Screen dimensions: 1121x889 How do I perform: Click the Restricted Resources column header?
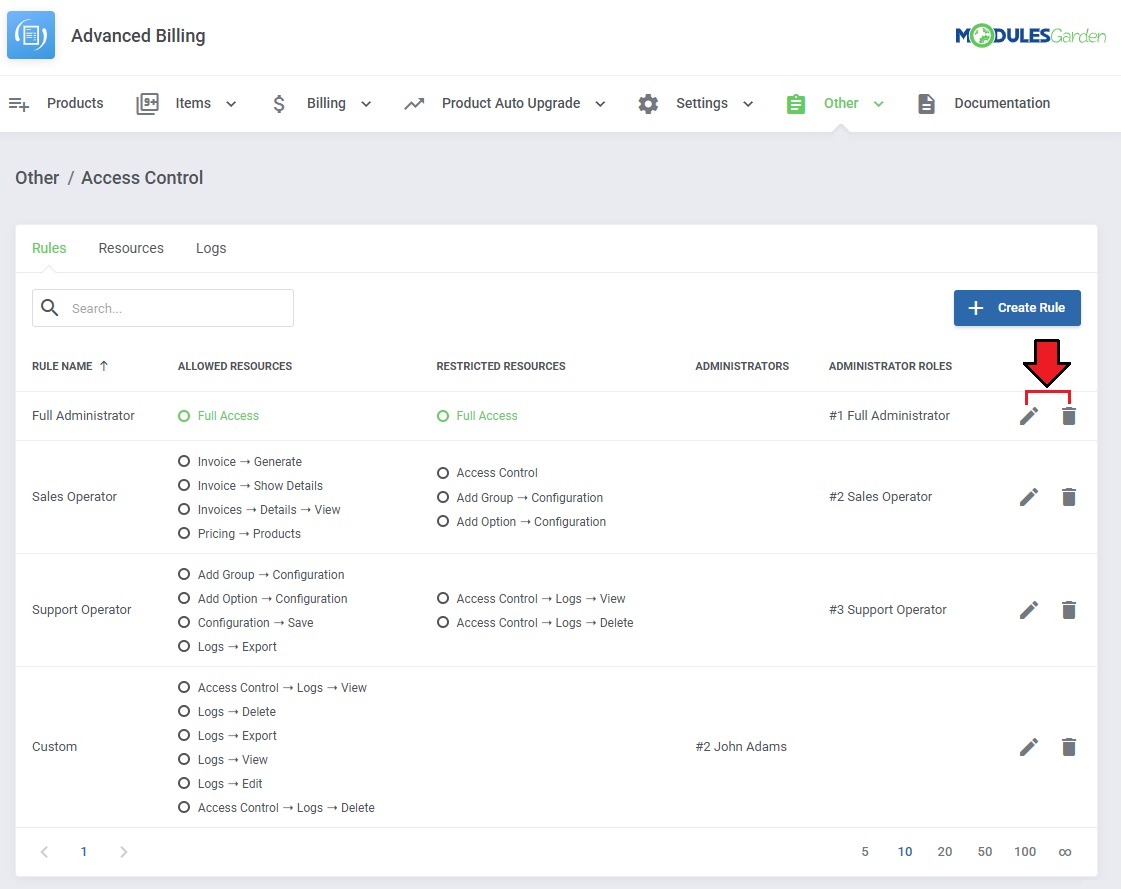point(501,366)
